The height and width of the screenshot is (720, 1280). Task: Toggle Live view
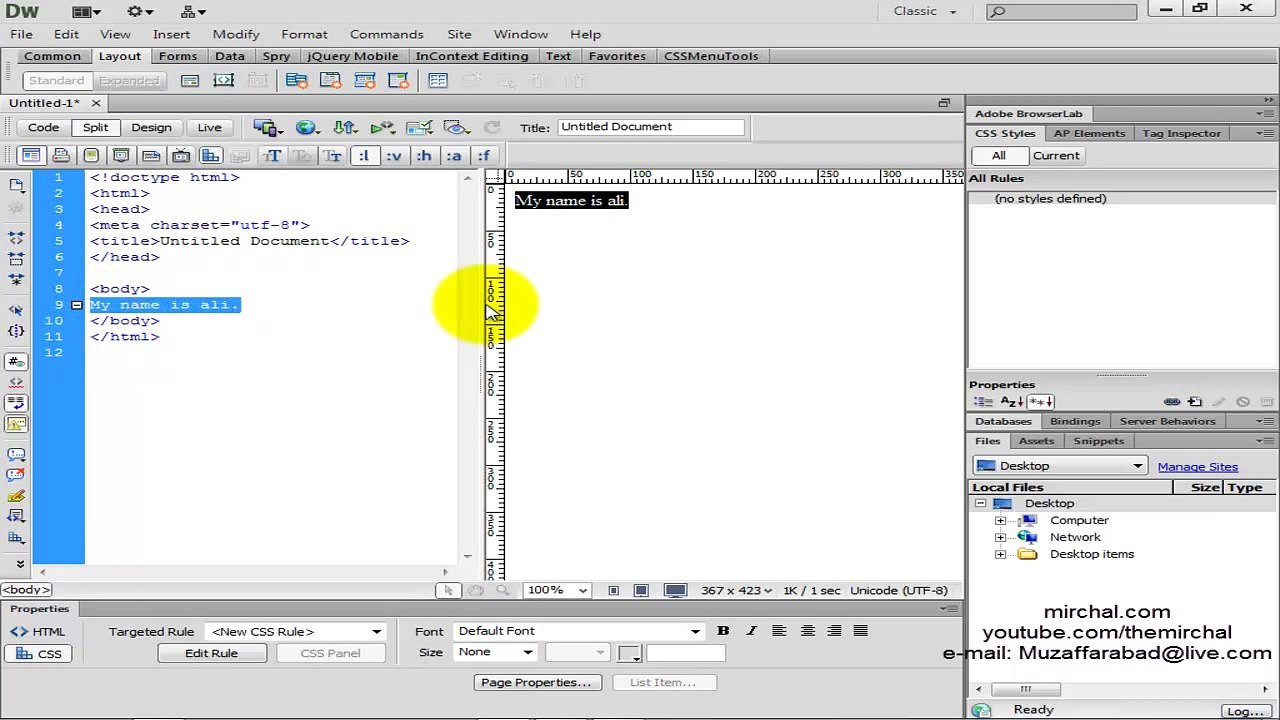209,127
